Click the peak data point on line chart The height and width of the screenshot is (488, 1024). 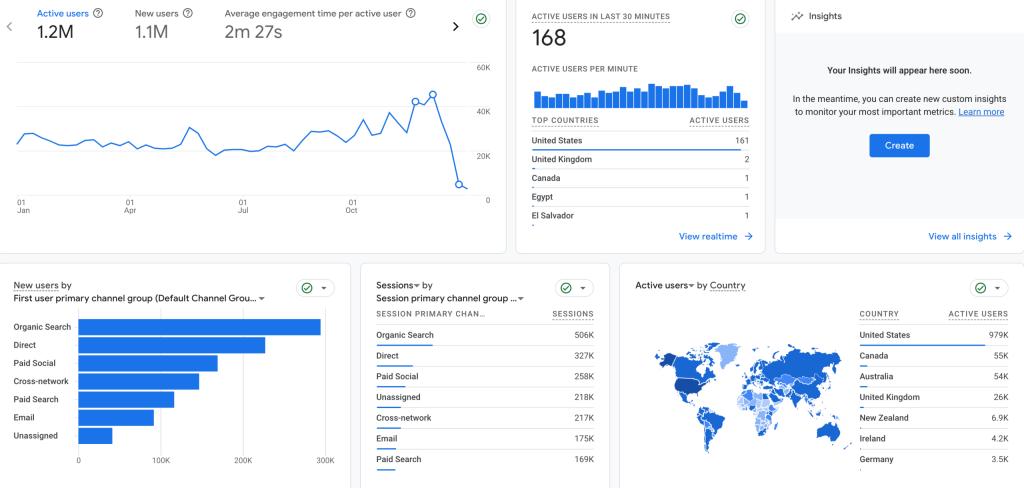(x=432, y=95)
